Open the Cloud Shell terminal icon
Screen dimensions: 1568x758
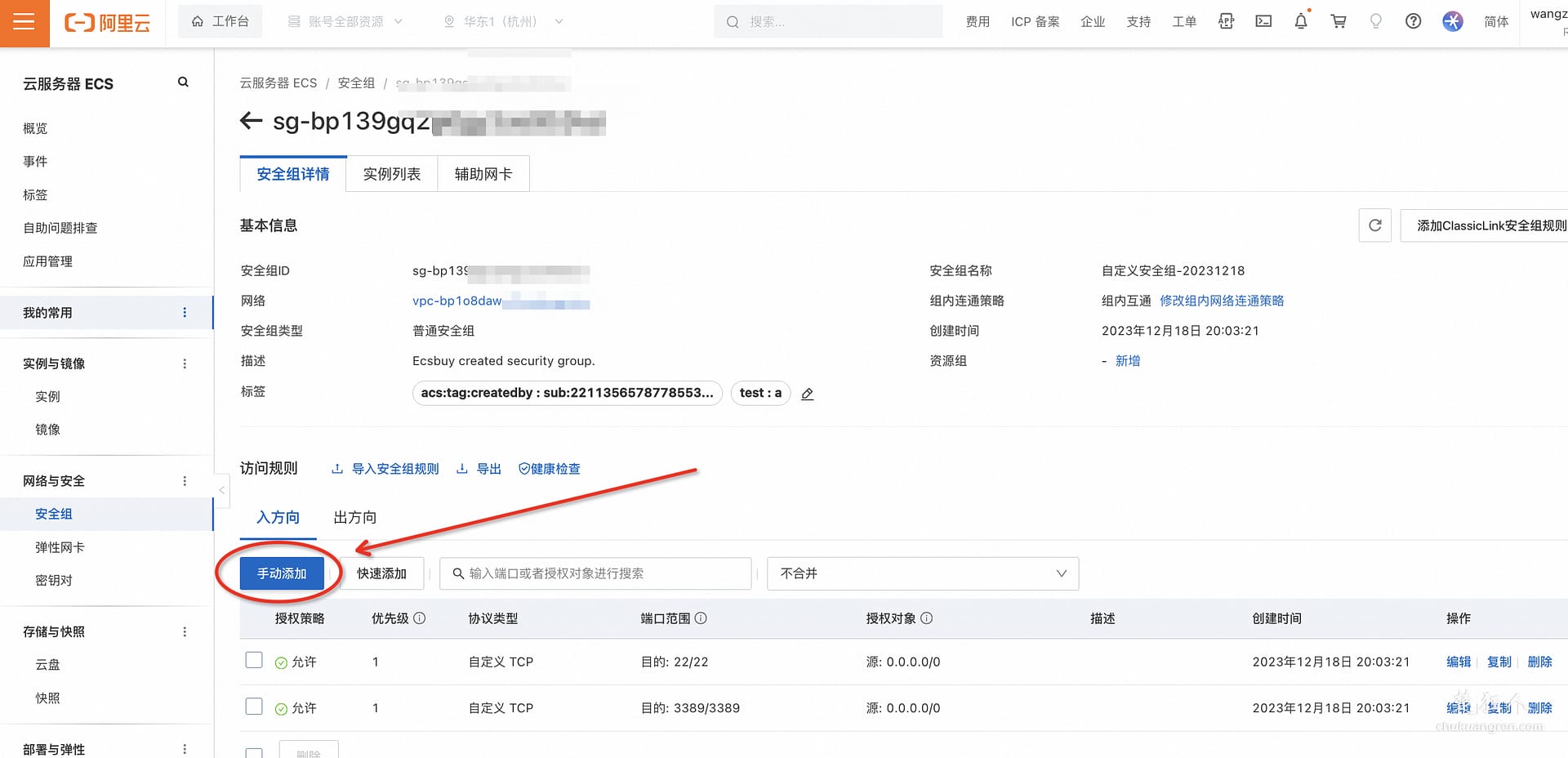[x=1263, y=21]
